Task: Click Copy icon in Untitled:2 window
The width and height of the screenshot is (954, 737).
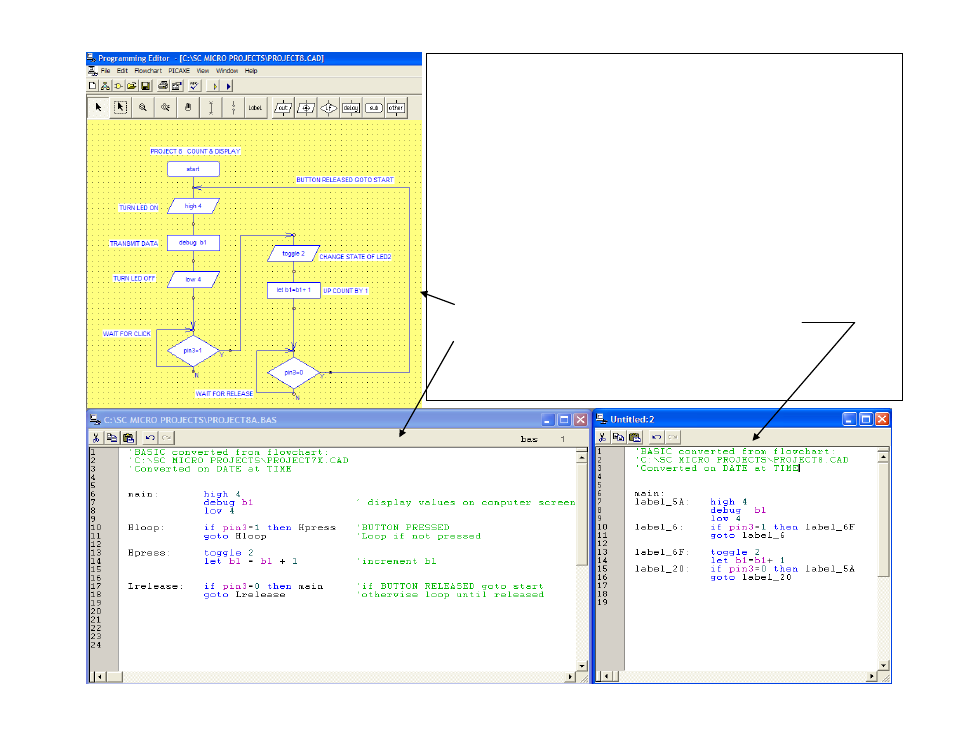Action: [x=619, y=437]
